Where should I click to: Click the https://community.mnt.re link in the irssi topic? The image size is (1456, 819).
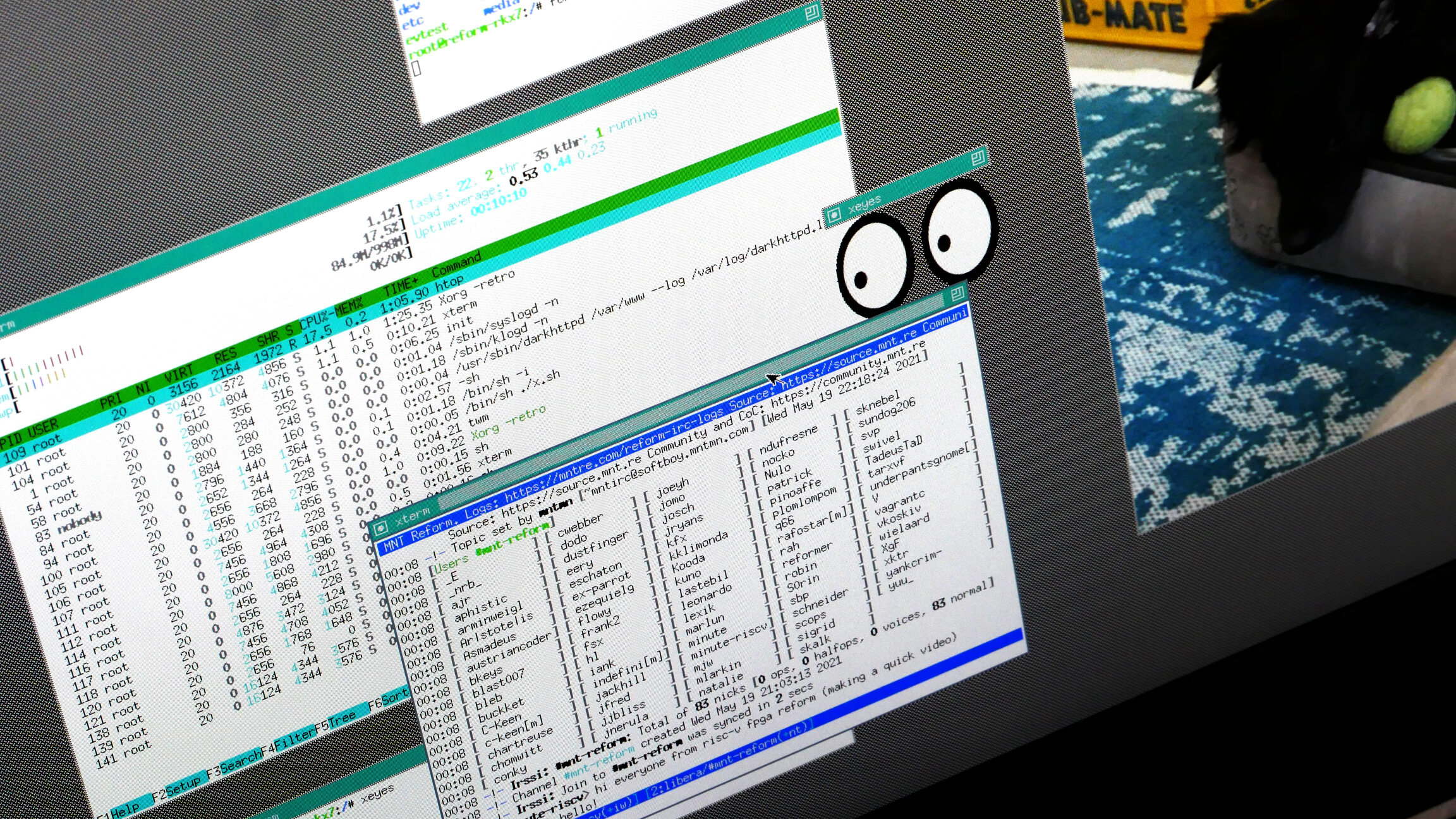point(847,373)
